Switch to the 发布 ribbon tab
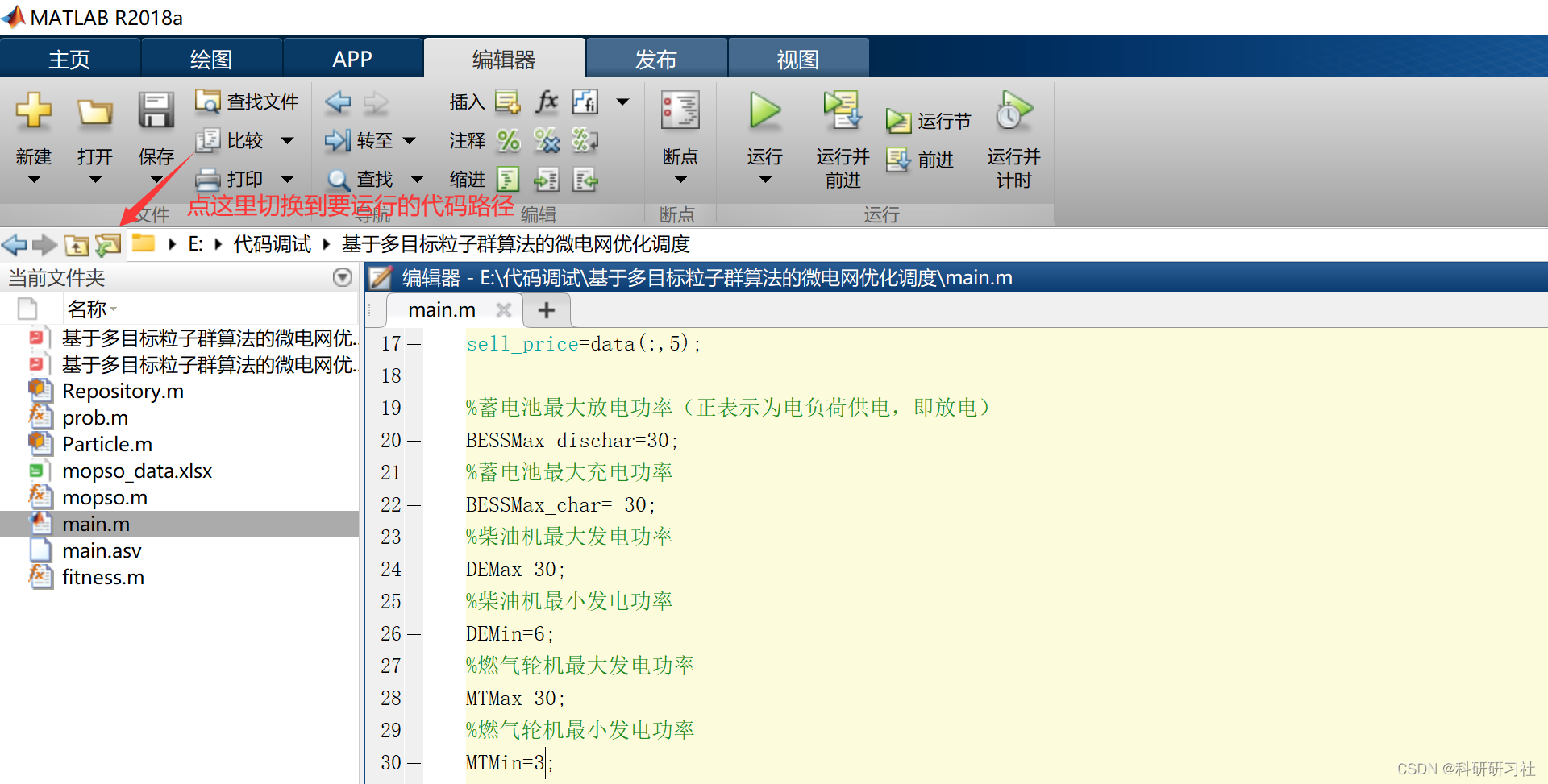The image size is (1548, 784). pos(656,58)
